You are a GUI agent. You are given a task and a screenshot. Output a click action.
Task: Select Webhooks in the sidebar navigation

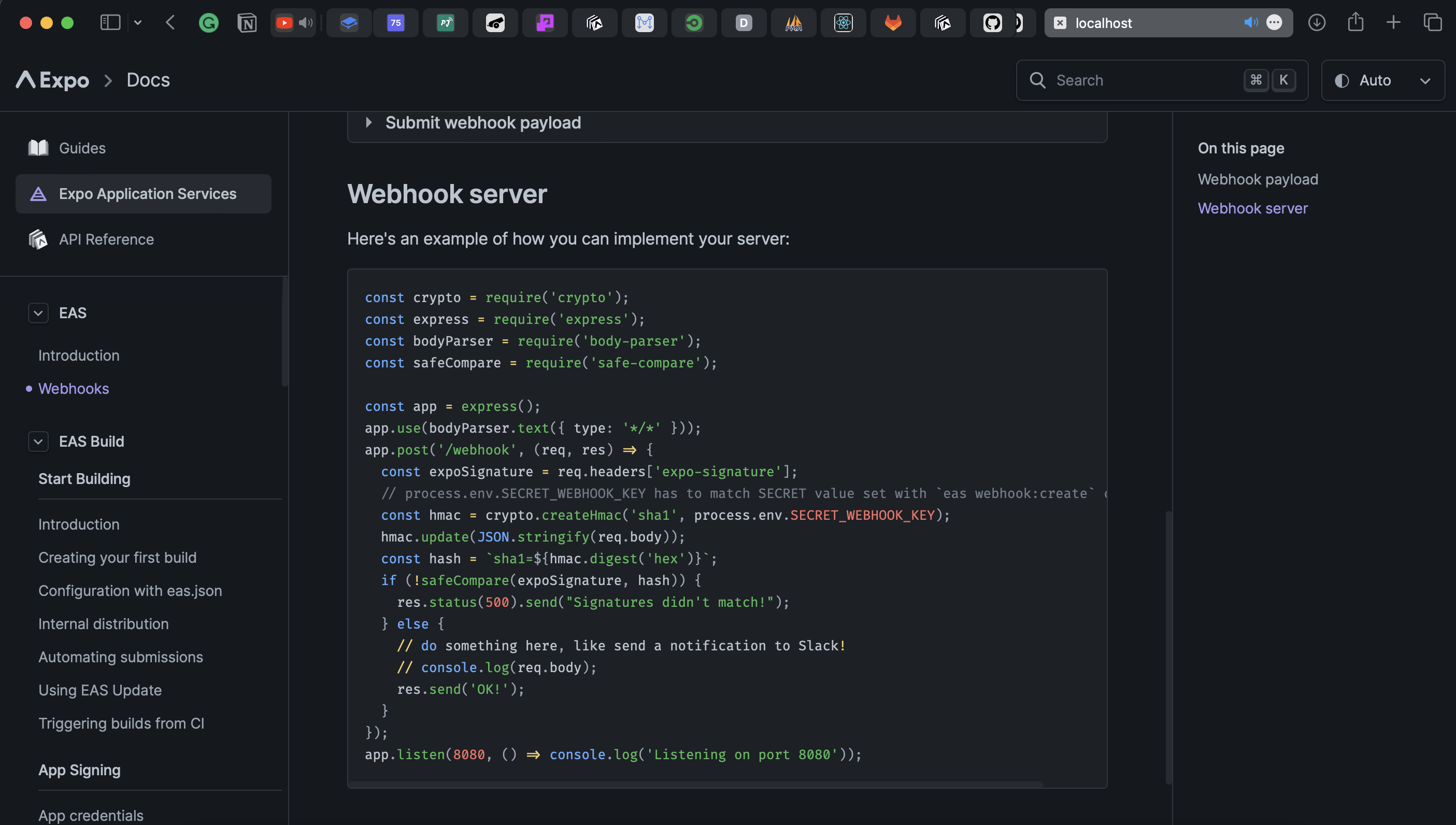point(74,389)
